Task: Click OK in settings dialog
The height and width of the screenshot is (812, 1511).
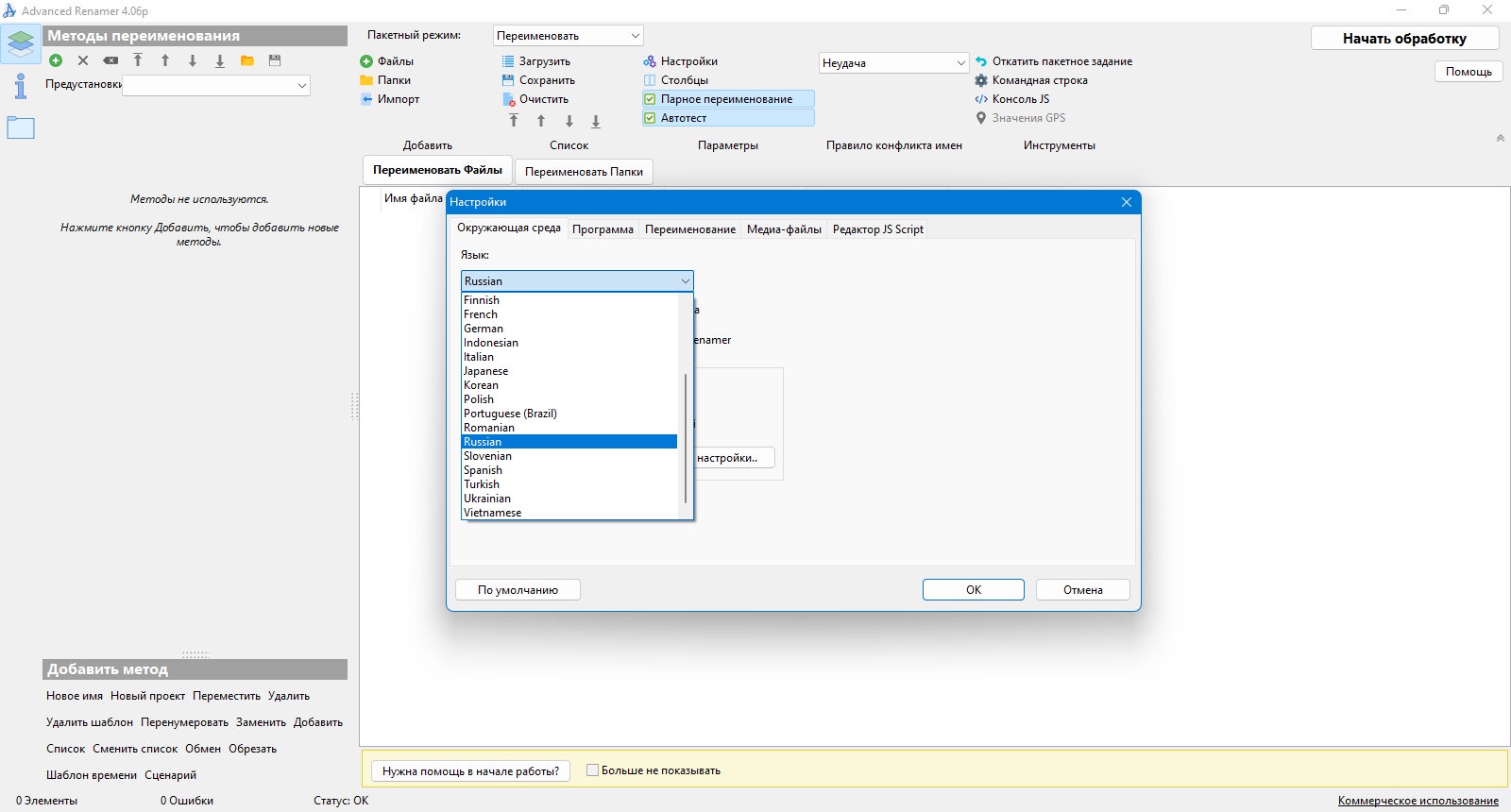Action: pos(974,590)
